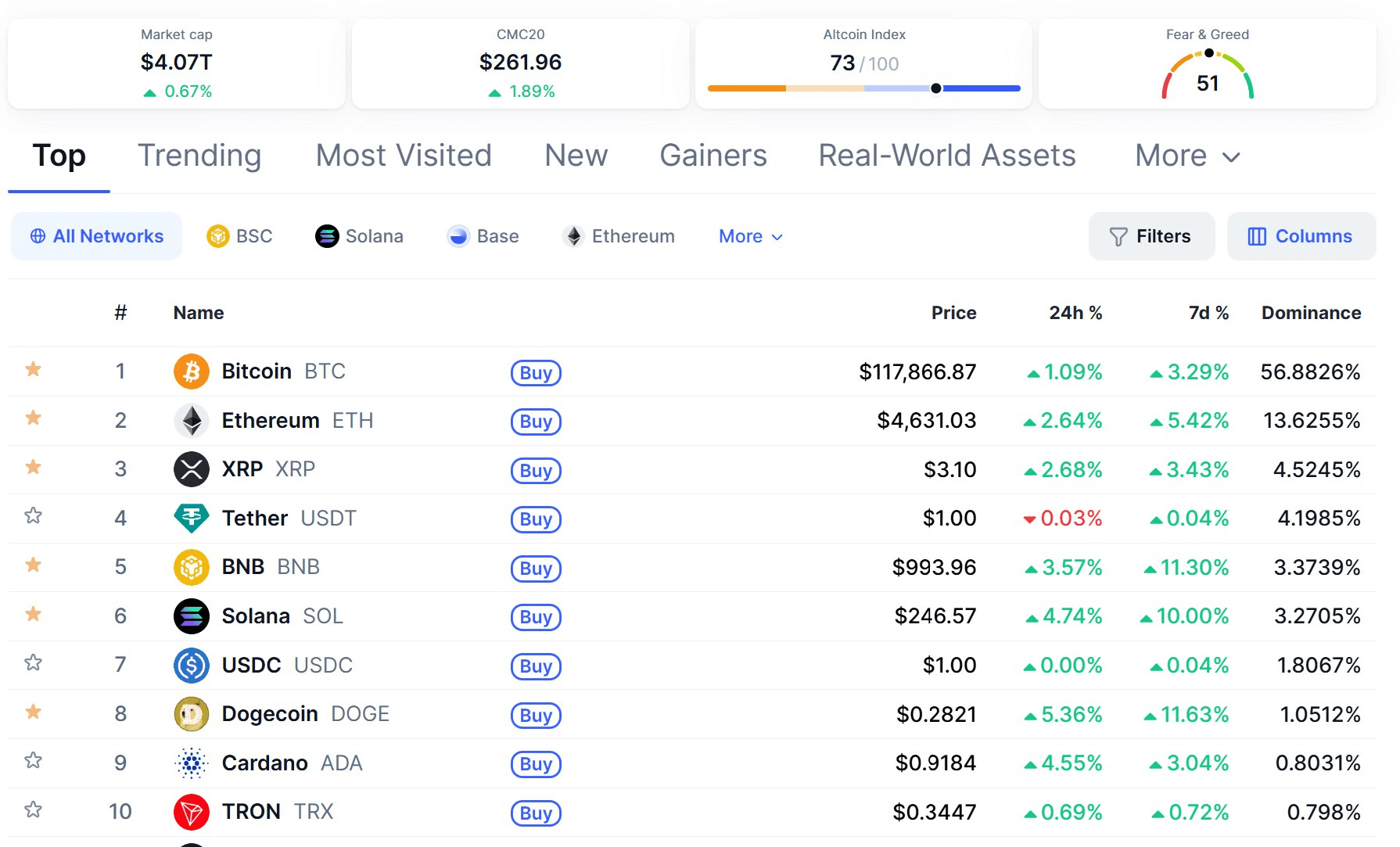Image resolution: width=1400 pixels, height=847 pixels.
Task: Switch to the Top tab
Action: tap(59, 156)
